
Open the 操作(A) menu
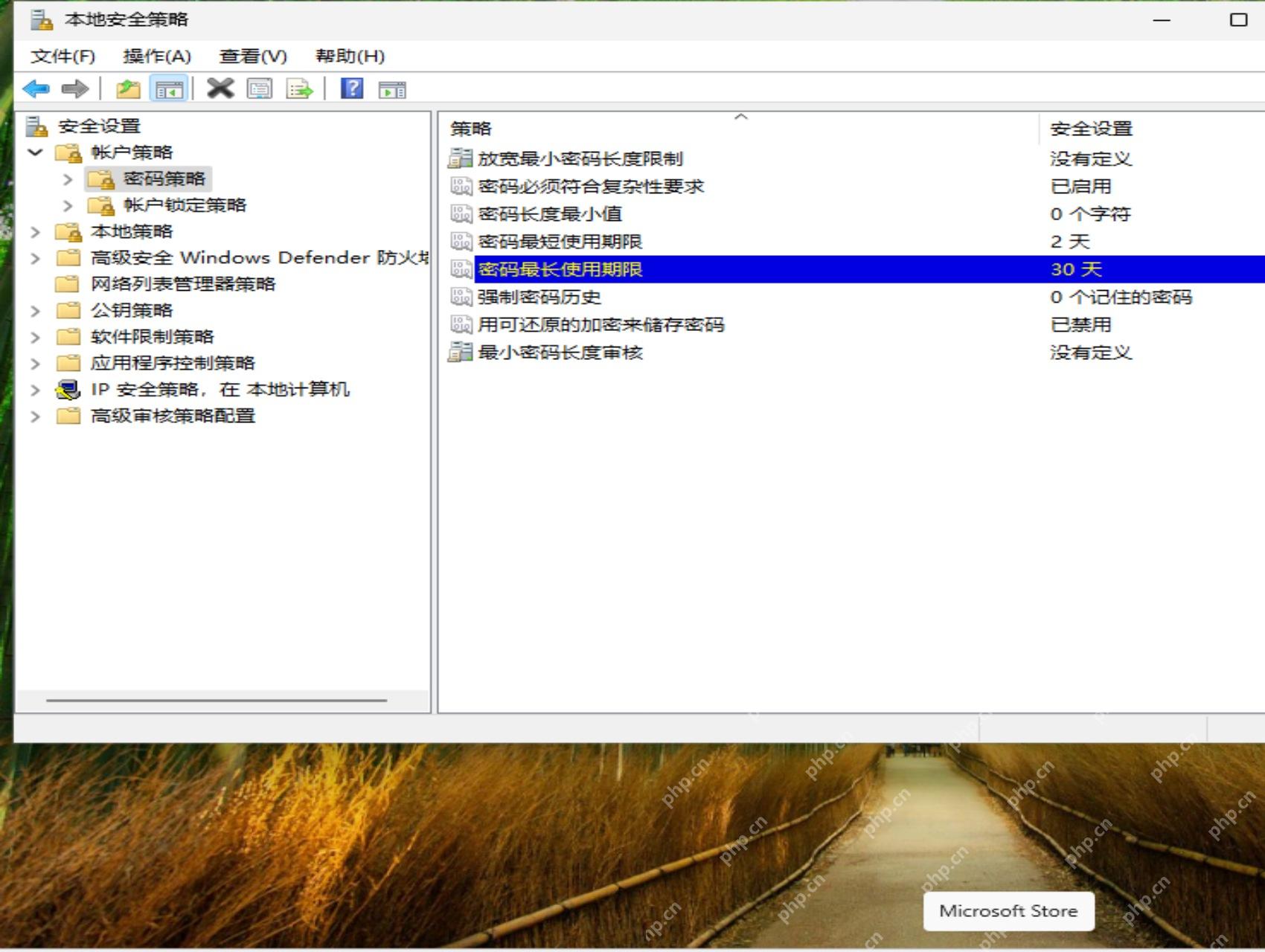pos(157,56)
